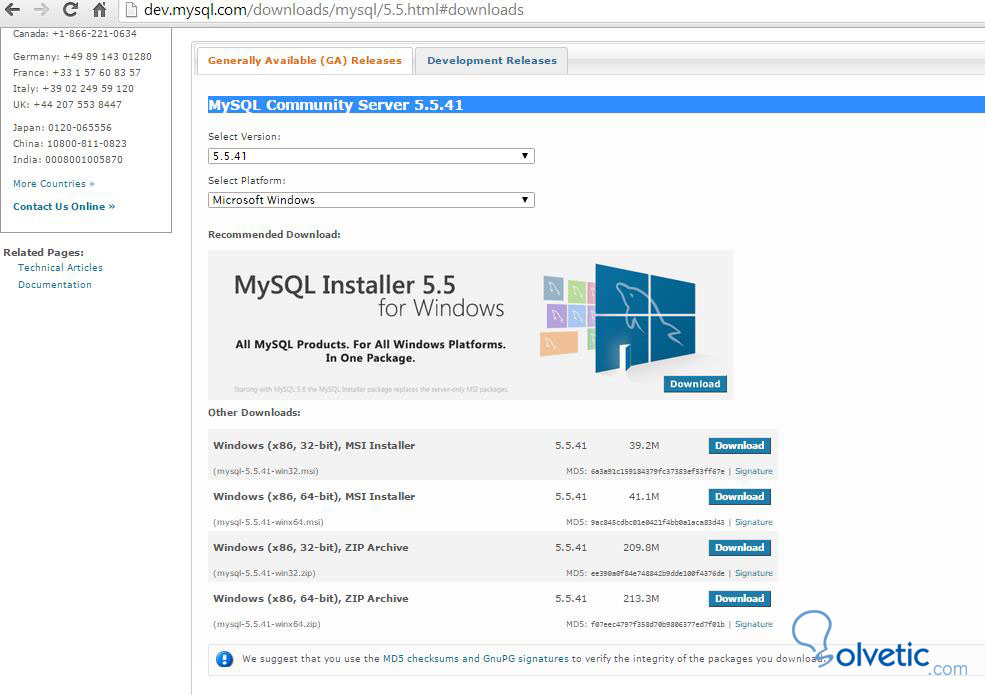Viewport: 985px width, 695px height.
Task: Open the Contact Us Online link
Action: (x=64, y=206)
